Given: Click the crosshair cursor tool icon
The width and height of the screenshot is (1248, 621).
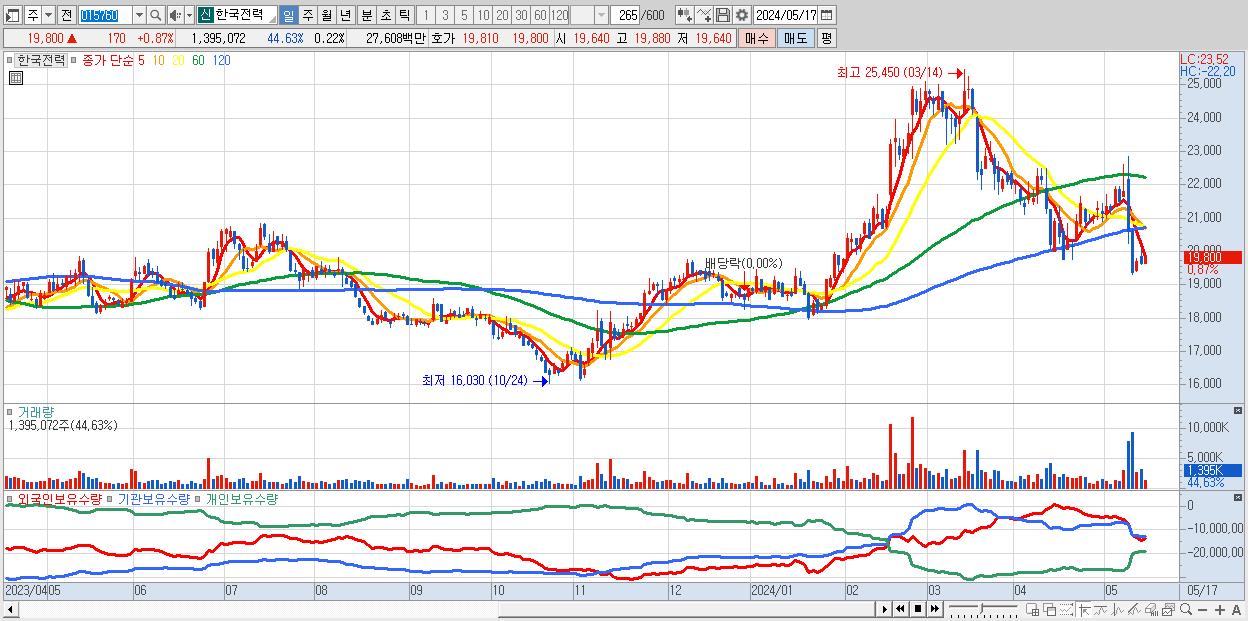Looking at the screenshot, I should [1084, 609].
